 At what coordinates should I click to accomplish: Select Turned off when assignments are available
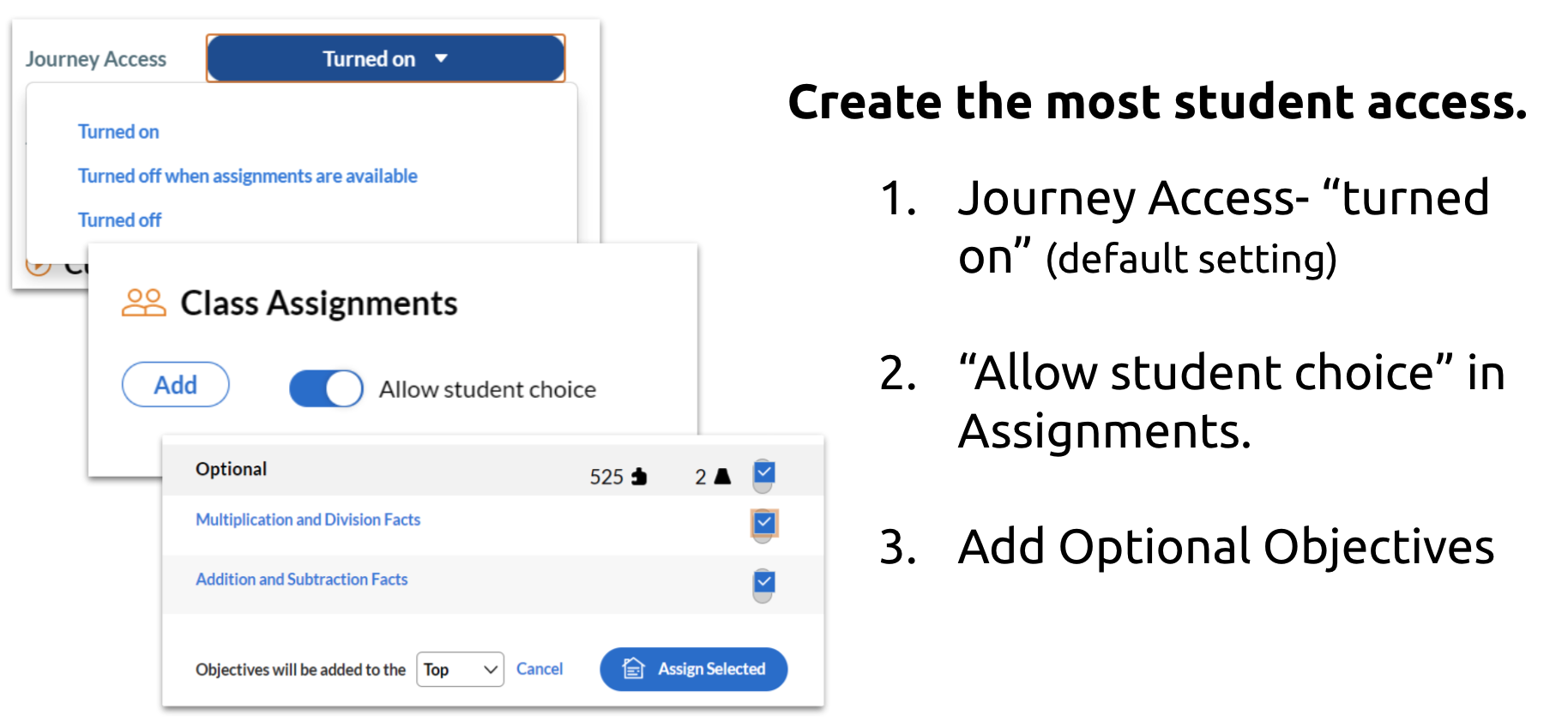pos(248,176)
